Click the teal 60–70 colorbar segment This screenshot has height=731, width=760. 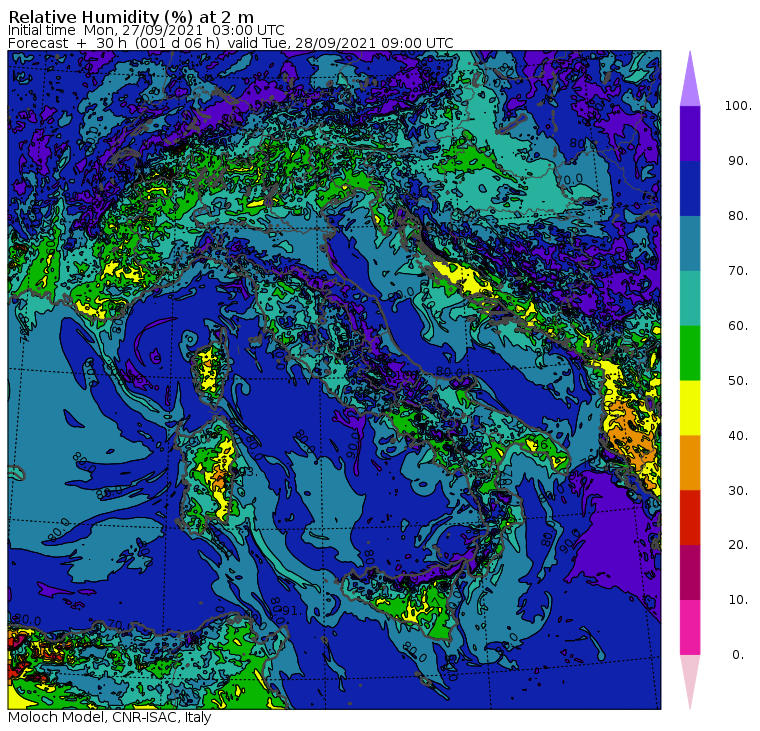coord(690,298)
